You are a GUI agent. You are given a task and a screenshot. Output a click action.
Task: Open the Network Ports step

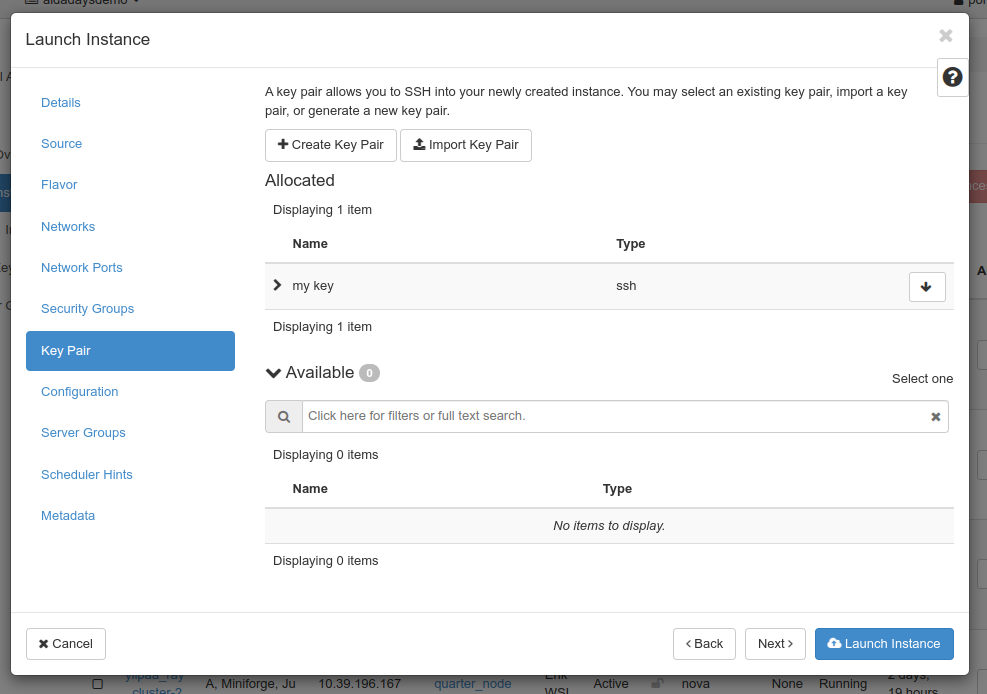82,267
